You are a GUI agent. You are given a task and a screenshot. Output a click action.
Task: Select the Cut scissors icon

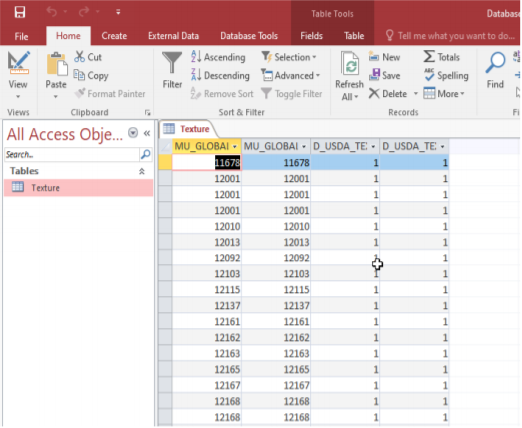coord(79,57)
